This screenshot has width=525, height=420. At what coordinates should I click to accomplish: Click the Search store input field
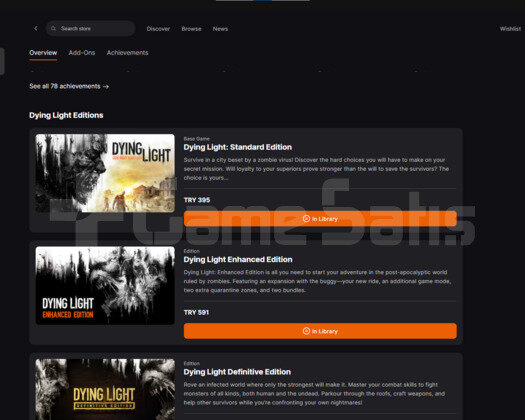[90, 28]
